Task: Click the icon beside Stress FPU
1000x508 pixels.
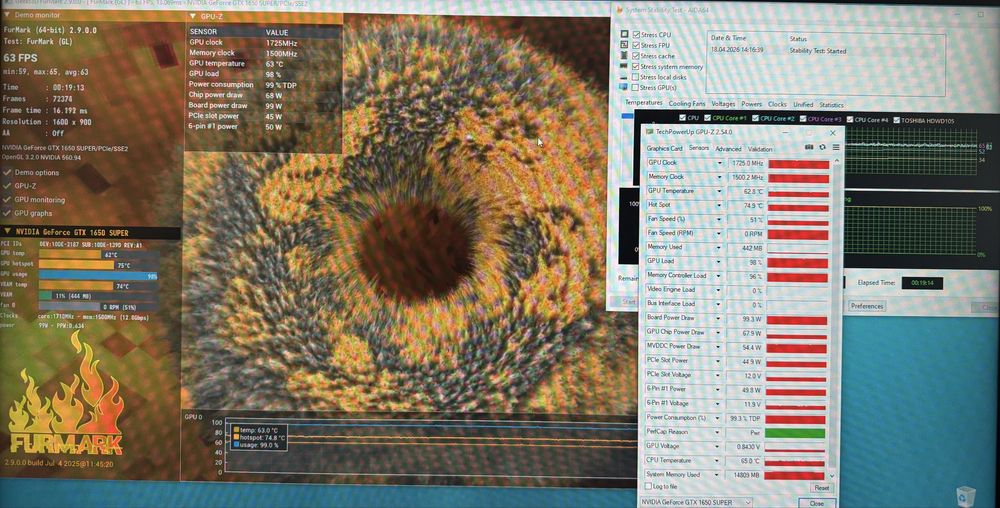Action: pyautogui.click(x=625, y=45)
